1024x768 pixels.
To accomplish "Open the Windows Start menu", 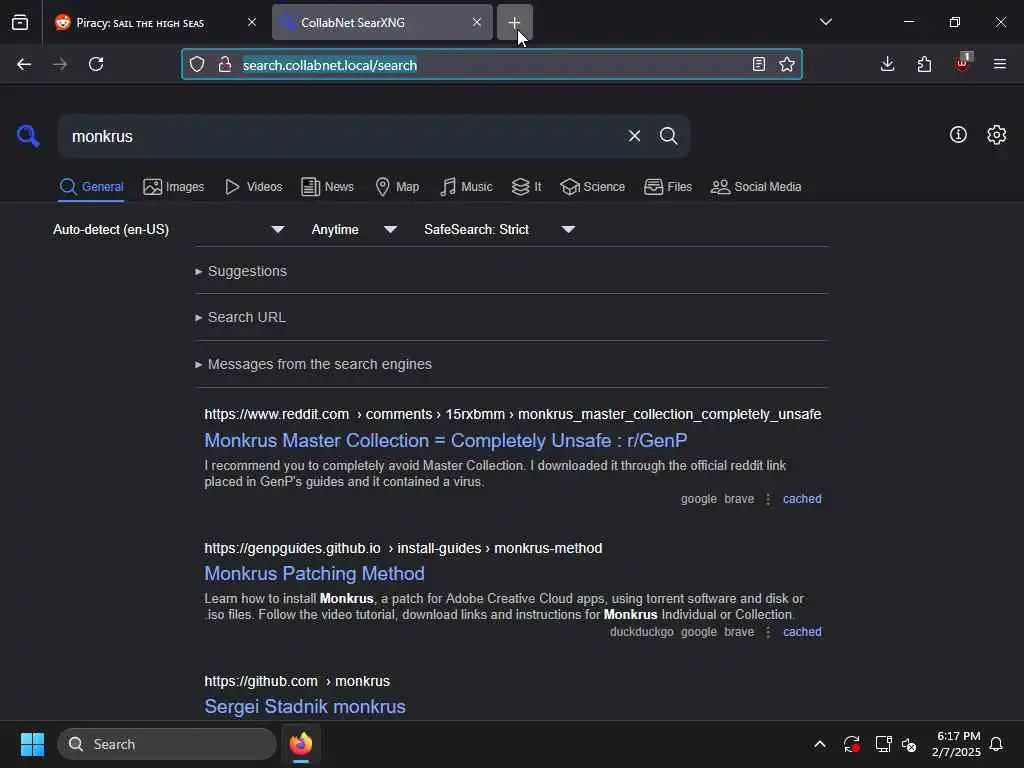I will (33, 744).
